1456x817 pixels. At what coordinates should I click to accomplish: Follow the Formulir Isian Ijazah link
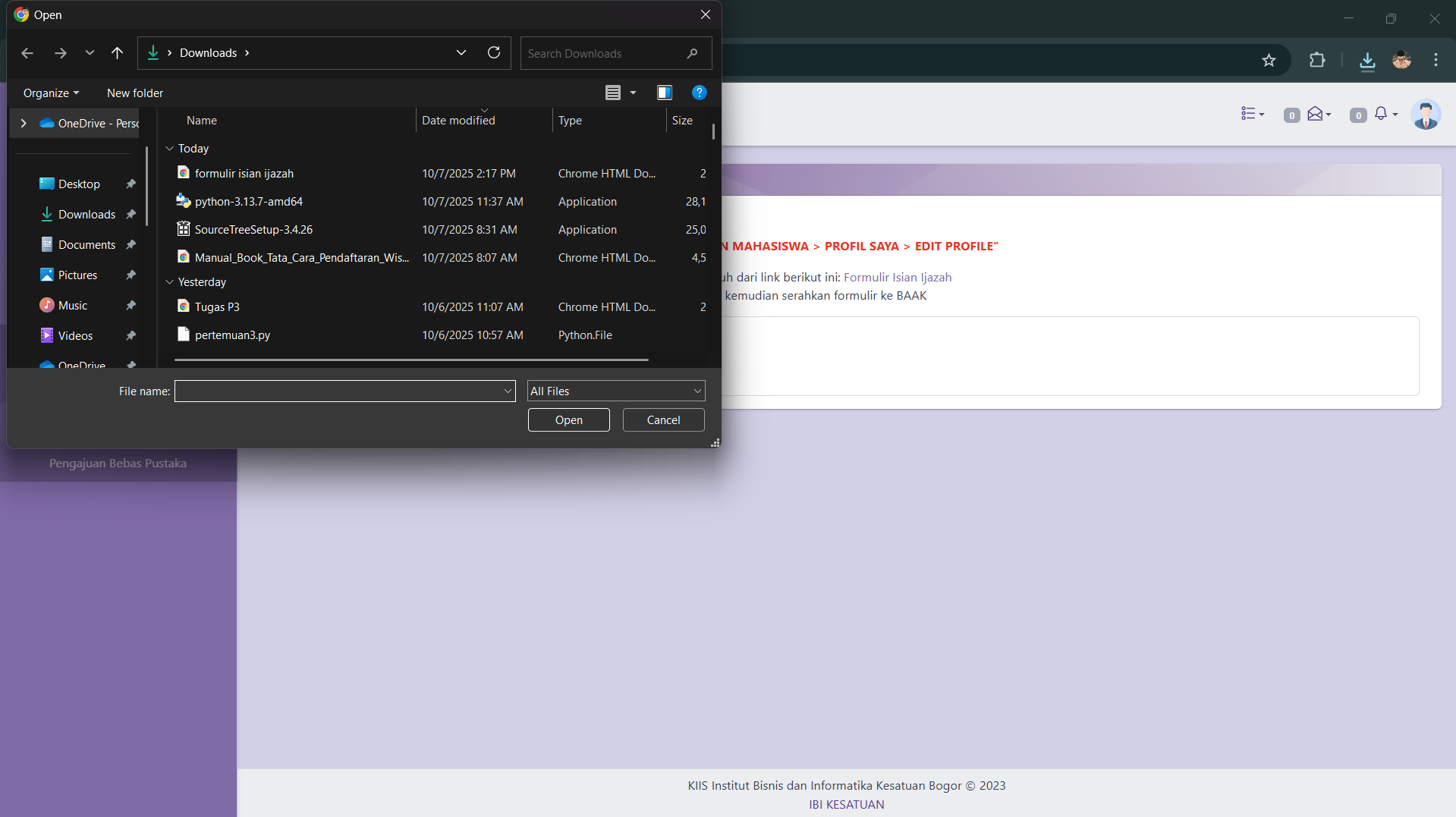pyautogui.click(x=897, y=278)
